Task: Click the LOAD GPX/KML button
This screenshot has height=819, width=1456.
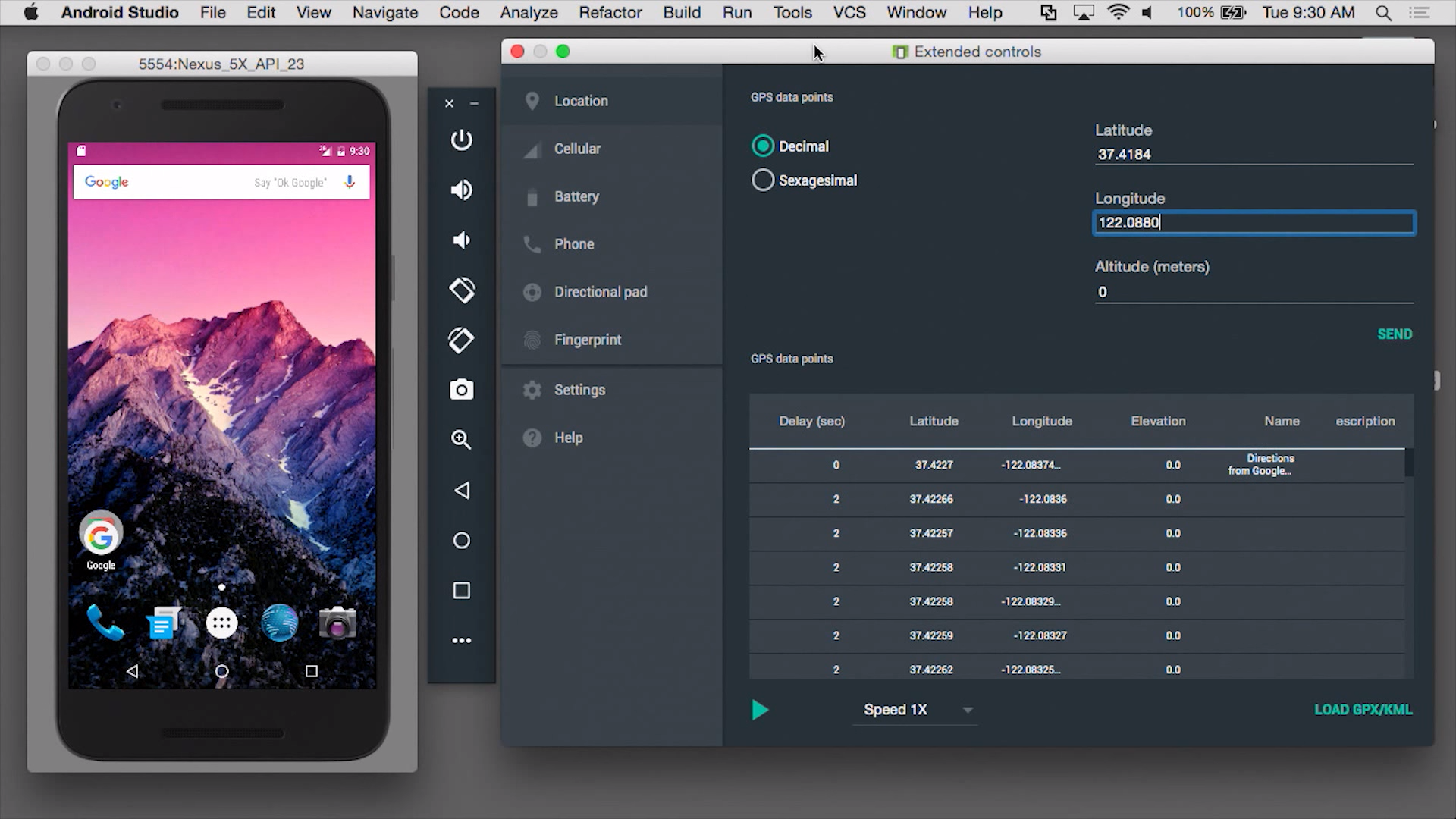Action: pos(1363,709)
